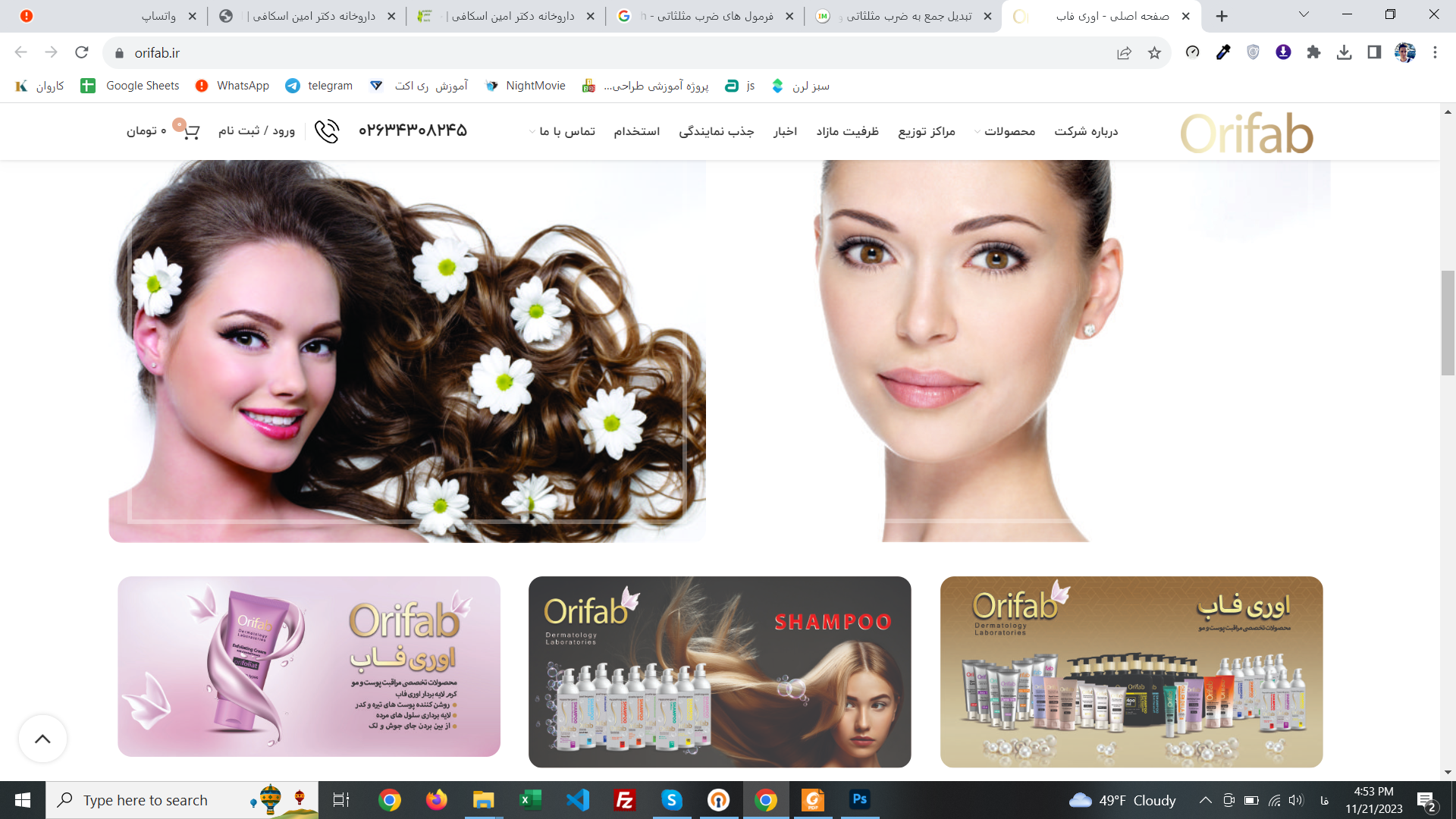Click the phone number ۰۲۶۳۴۳۰۸۲۴۵
The width and height of the screenshot is (1456, 819).
click(413, 130)
